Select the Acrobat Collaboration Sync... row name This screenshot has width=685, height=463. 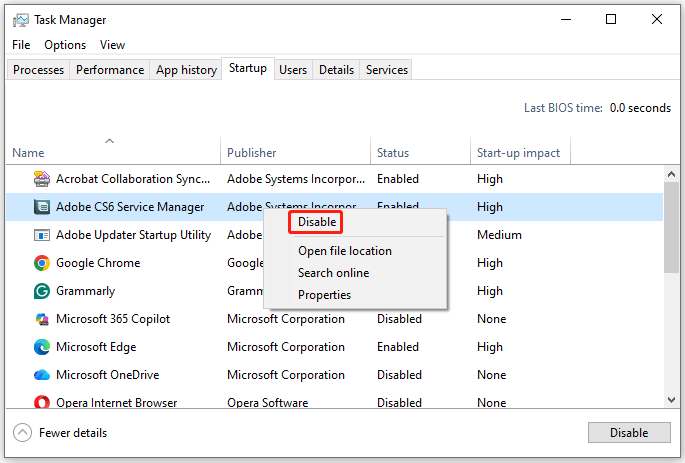click(x=133, y=179)
